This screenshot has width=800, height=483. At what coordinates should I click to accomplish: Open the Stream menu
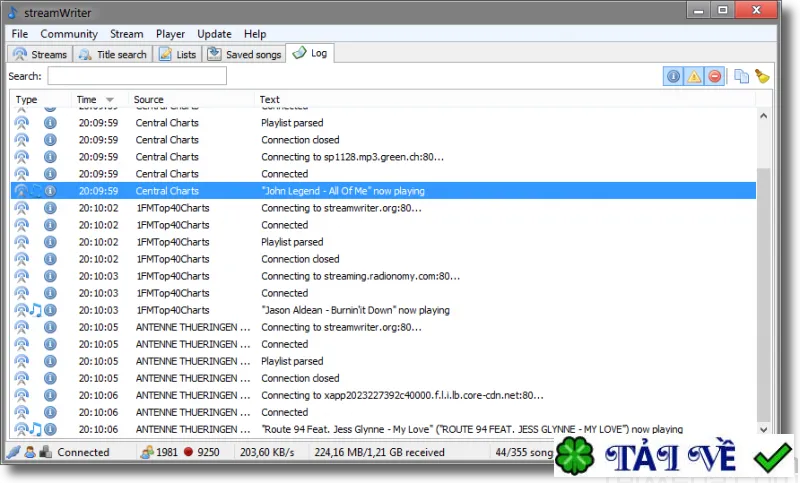click(127, 34)
